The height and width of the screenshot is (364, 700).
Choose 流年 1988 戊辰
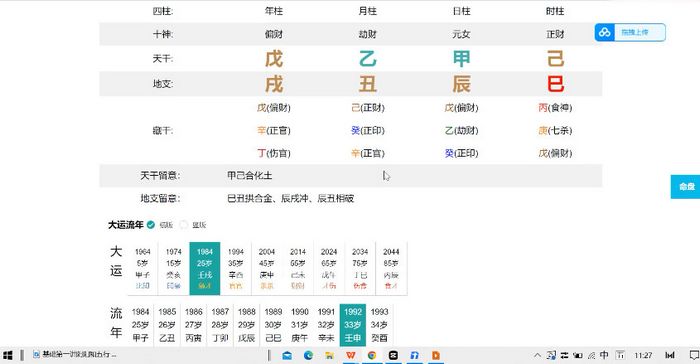(x=246, y=325)
